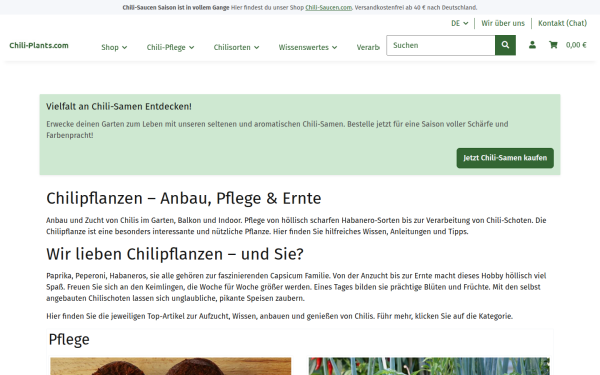This screenshot has height=375, width=600.
Task: Expand the Chili-Pflege menu
Action: (x=170, y=47)
